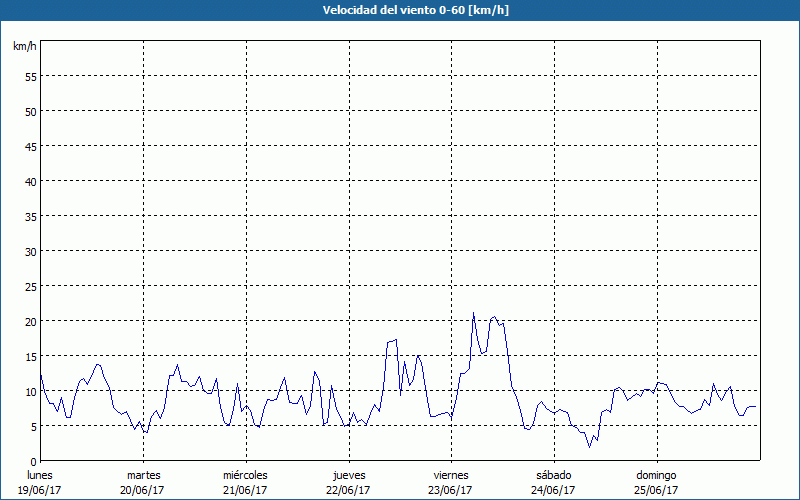Select the 25 y-axis tick label
The width and height of the screenshot is (800, 500).
31,286
